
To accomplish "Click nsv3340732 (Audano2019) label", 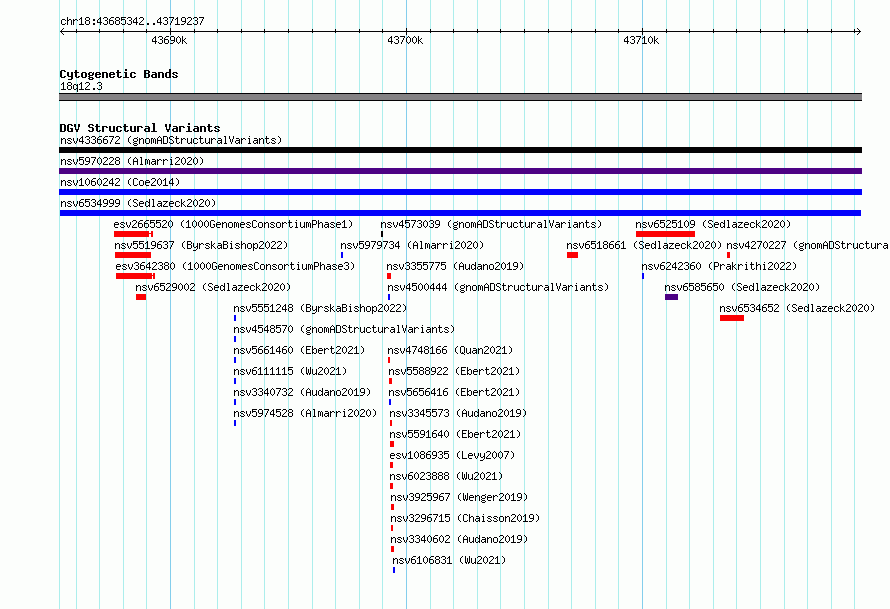I will [302, 392].
